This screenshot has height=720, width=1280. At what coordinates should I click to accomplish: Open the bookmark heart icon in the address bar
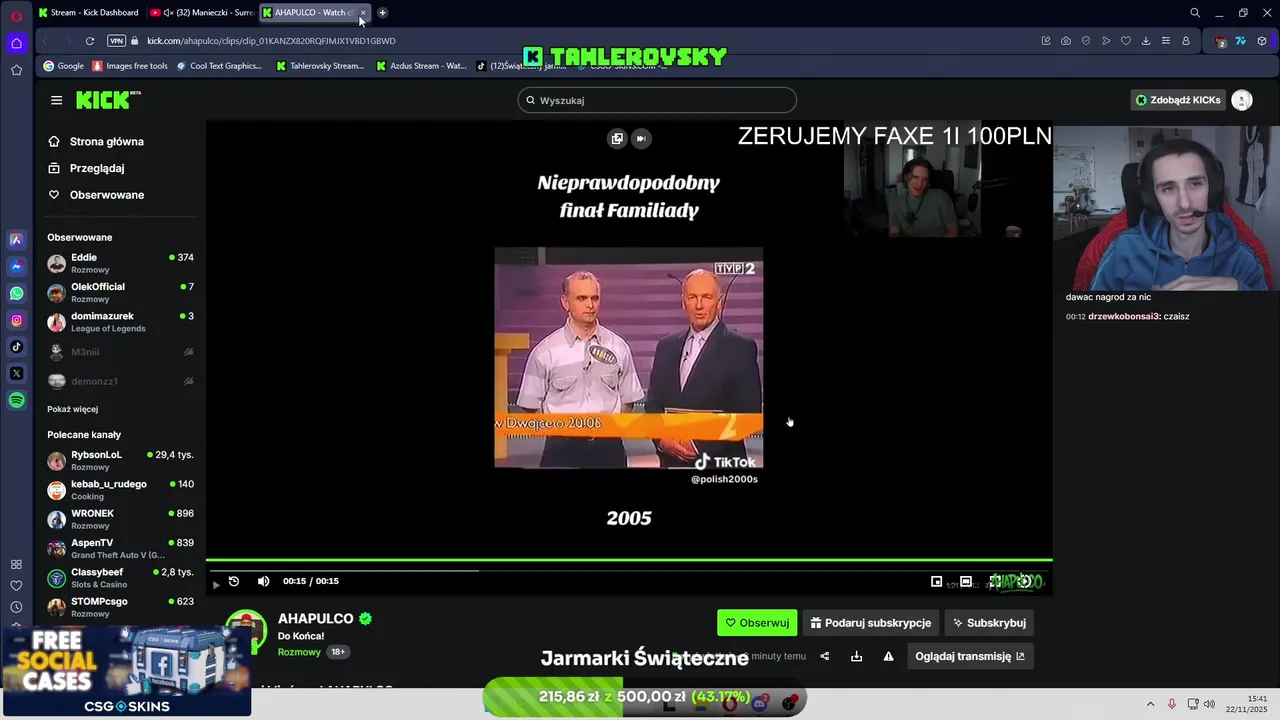(x=1126, y=41)
